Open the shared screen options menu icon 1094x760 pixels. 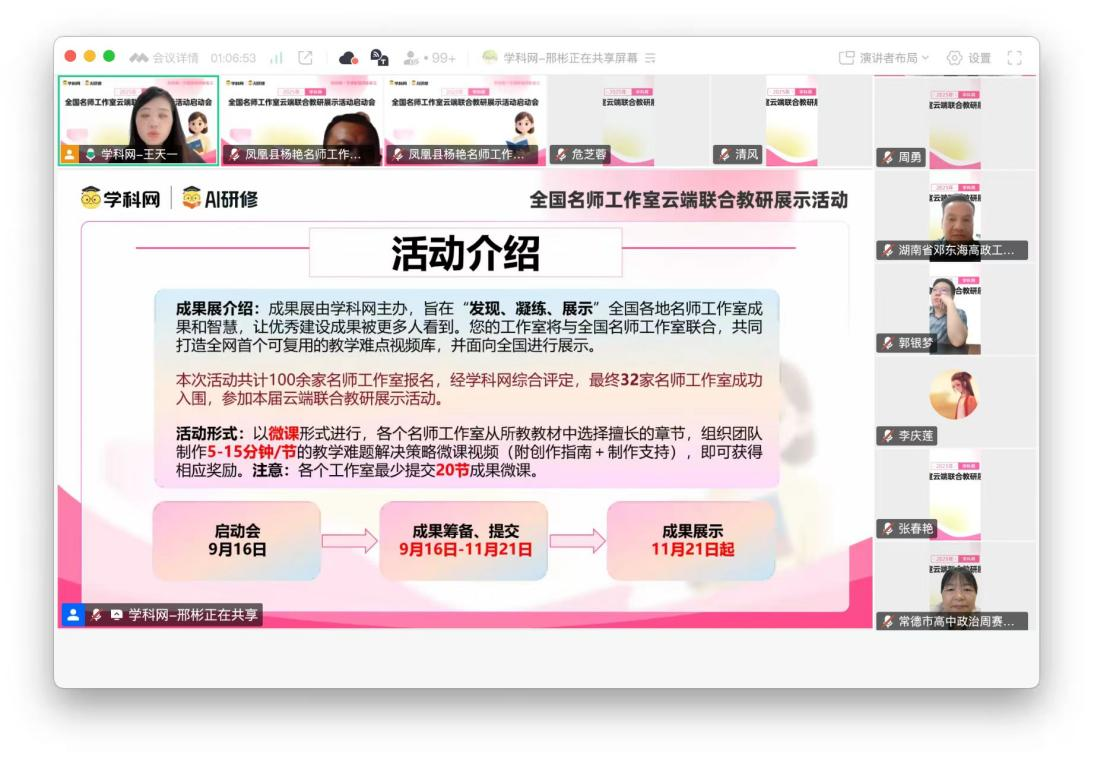pos(650,58)
